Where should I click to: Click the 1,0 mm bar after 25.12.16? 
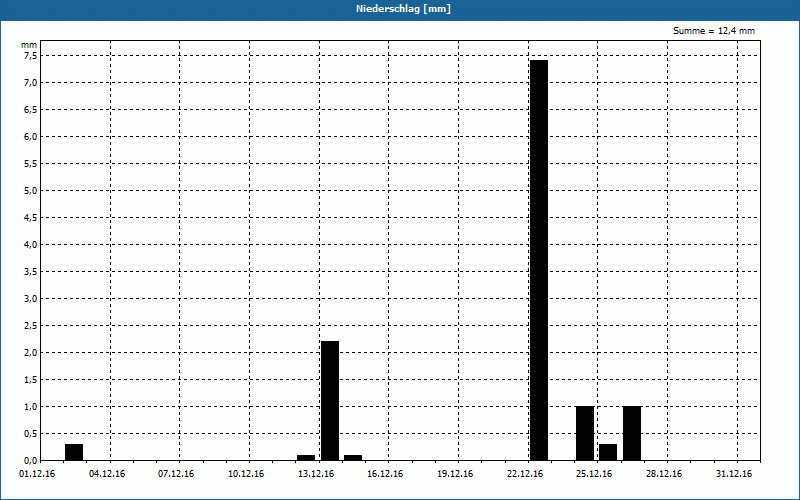point(632,434)
